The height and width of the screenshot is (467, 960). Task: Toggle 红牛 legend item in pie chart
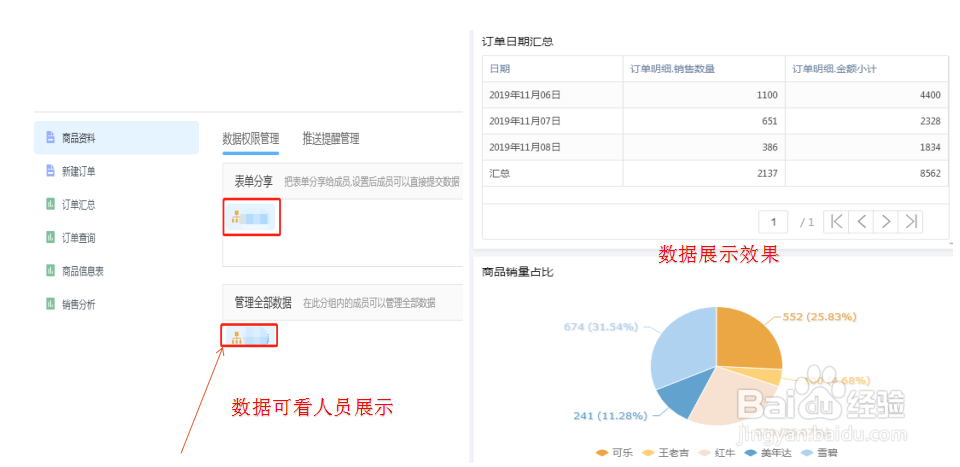tap(716, 453)
